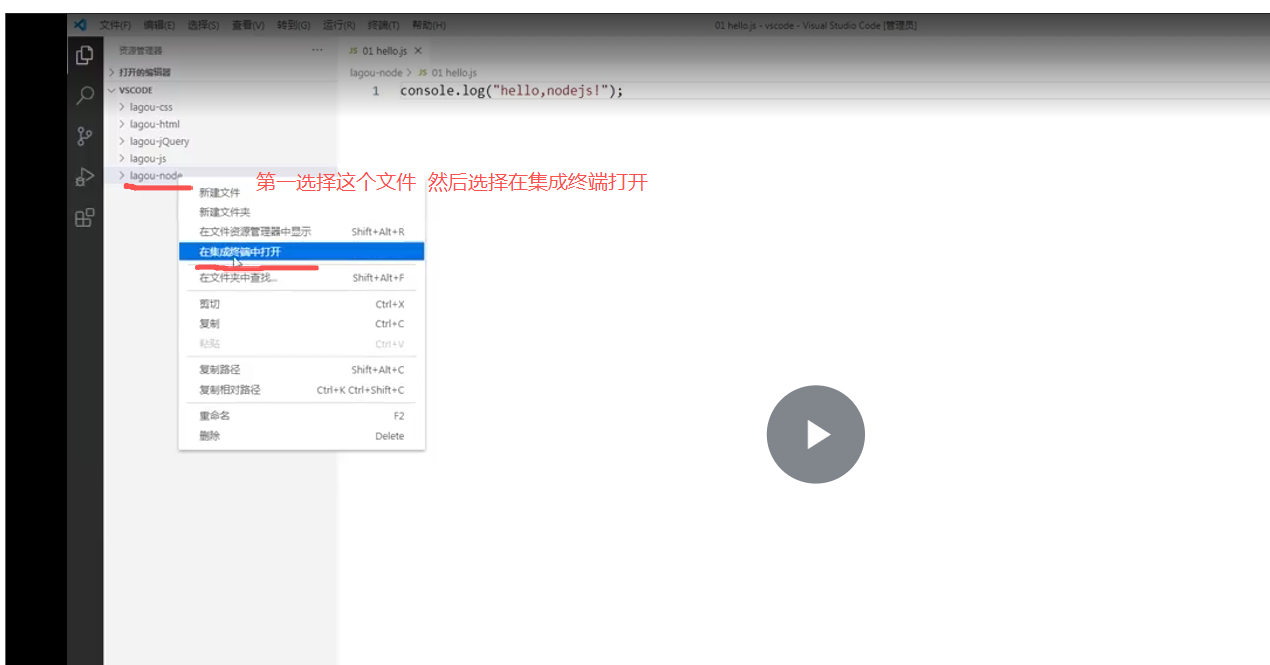Viewport: 1270px width, 665px height.
Task: Open the 查看(V) menu
Action: point(248,25)
